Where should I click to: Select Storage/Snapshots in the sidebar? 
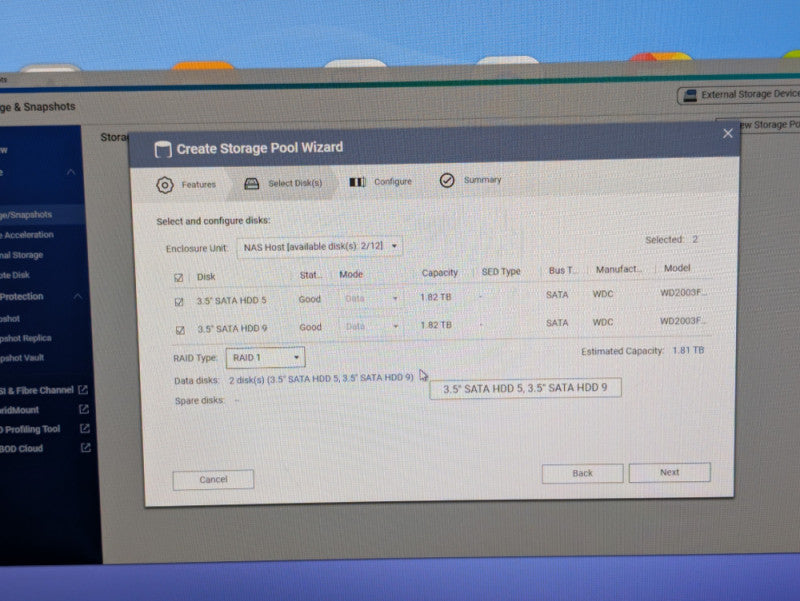click(41, 215)
